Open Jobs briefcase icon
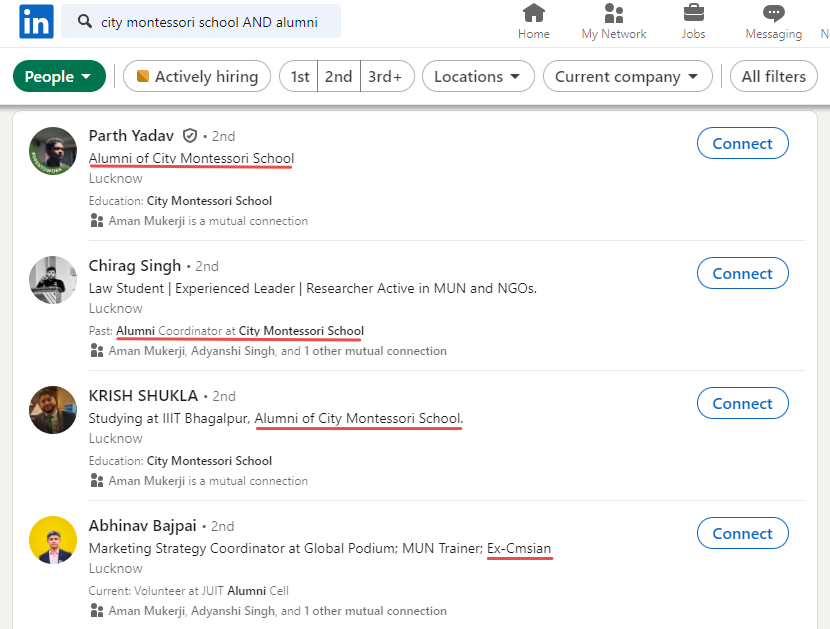 (x=693, y=13)
